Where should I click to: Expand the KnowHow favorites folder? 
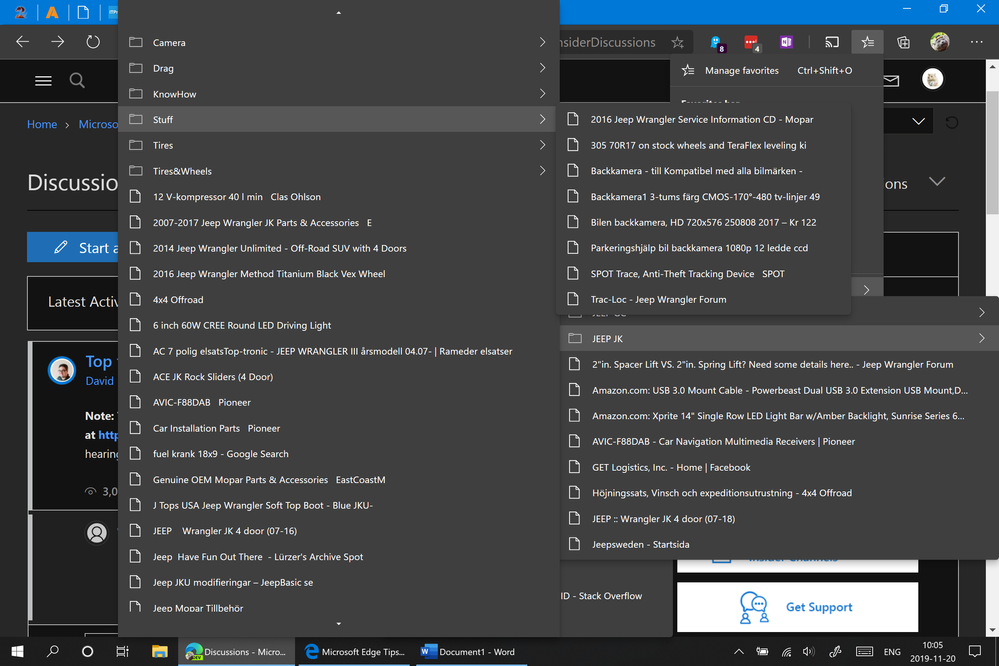point(338,94)
